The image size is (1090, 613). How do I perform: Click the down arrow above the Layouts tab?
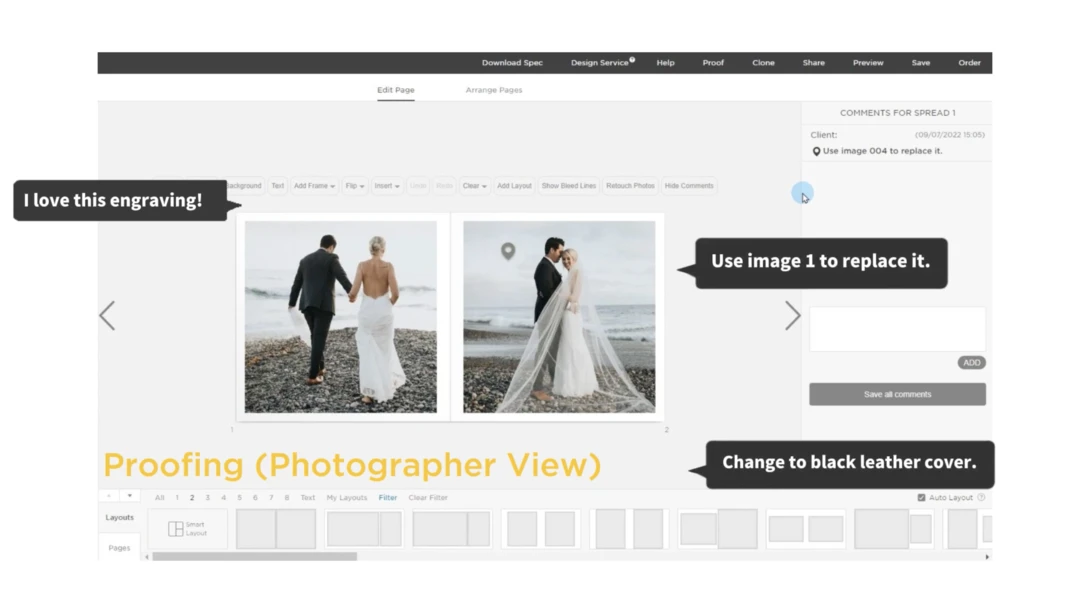coord(130,496)
